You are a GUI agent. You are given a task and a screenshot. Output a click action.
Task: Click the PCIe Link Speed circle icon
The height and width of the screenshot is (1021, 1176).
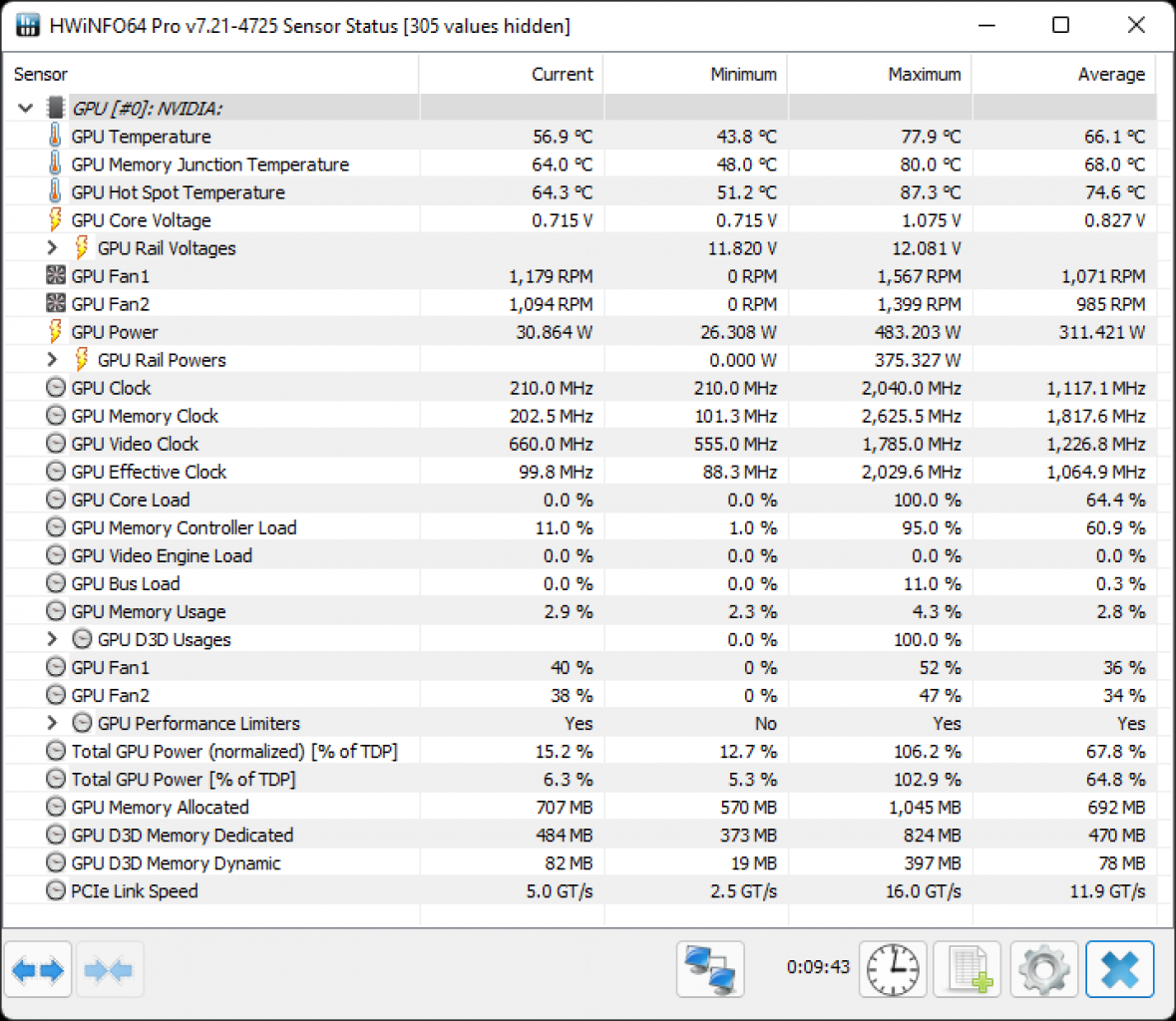56,890
